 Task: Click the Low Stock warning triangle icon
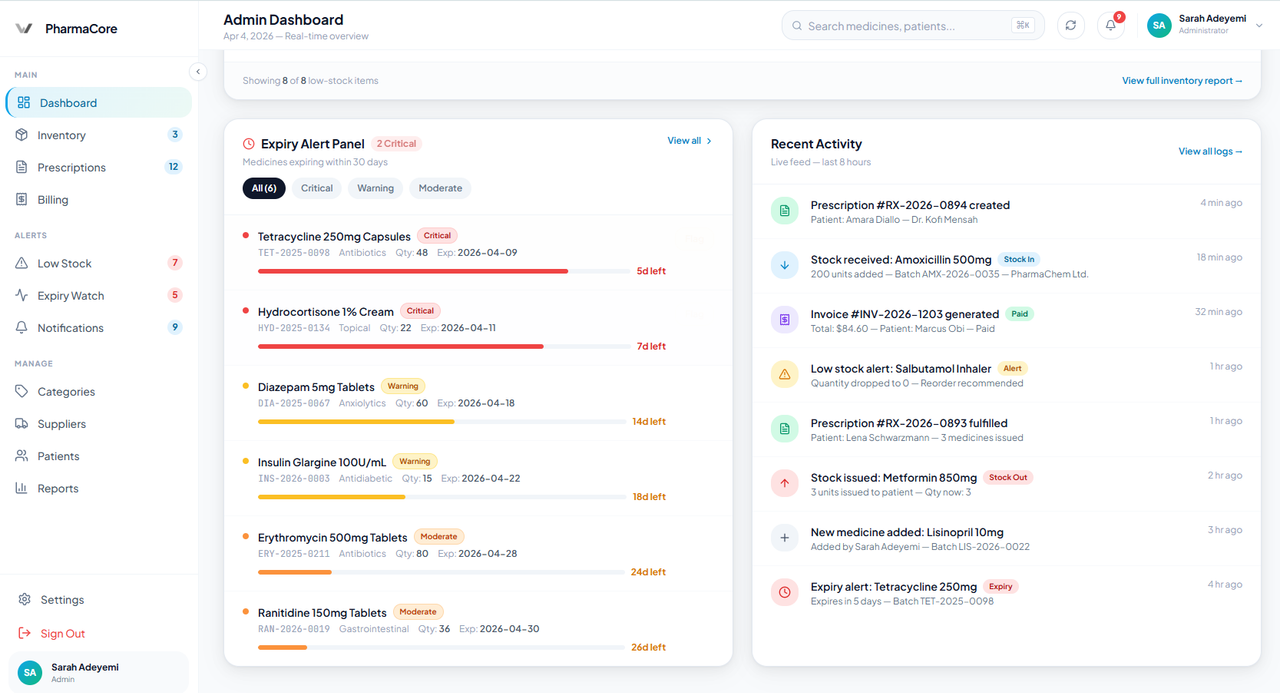[x=22, y=263]
